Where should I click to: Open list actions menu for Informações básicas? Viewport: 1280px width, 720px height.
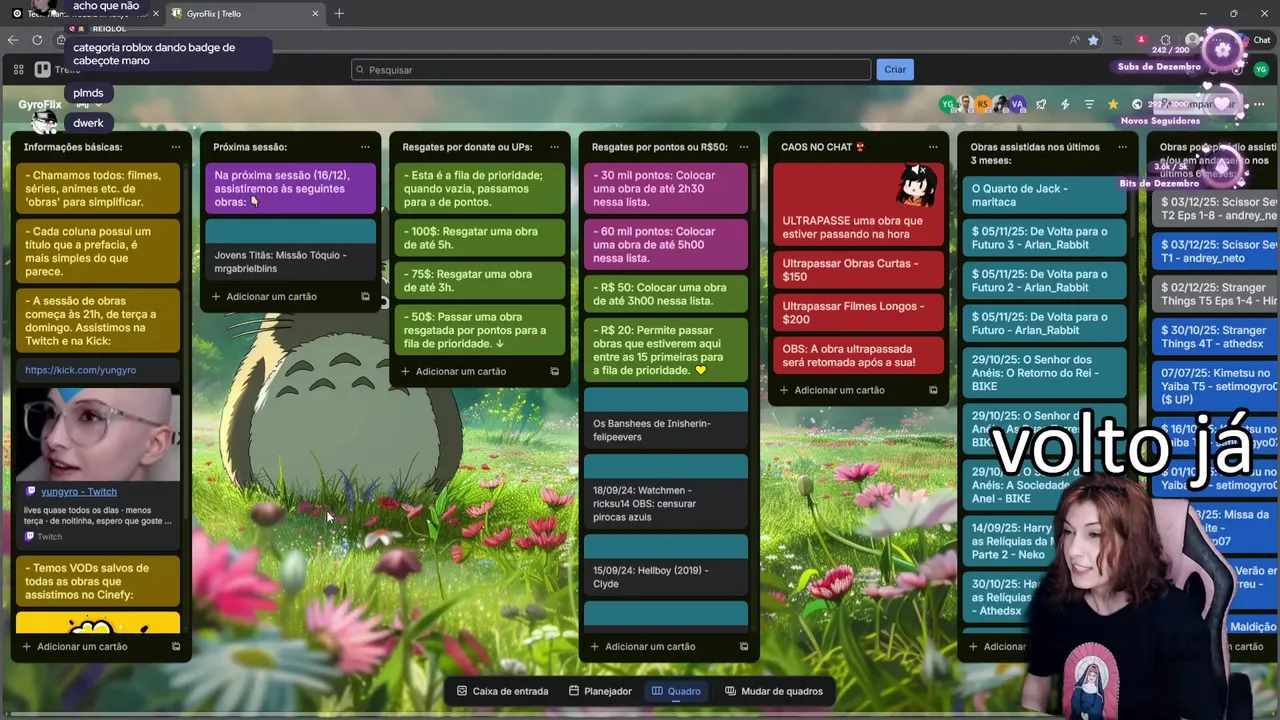click(x=176, y=147)
